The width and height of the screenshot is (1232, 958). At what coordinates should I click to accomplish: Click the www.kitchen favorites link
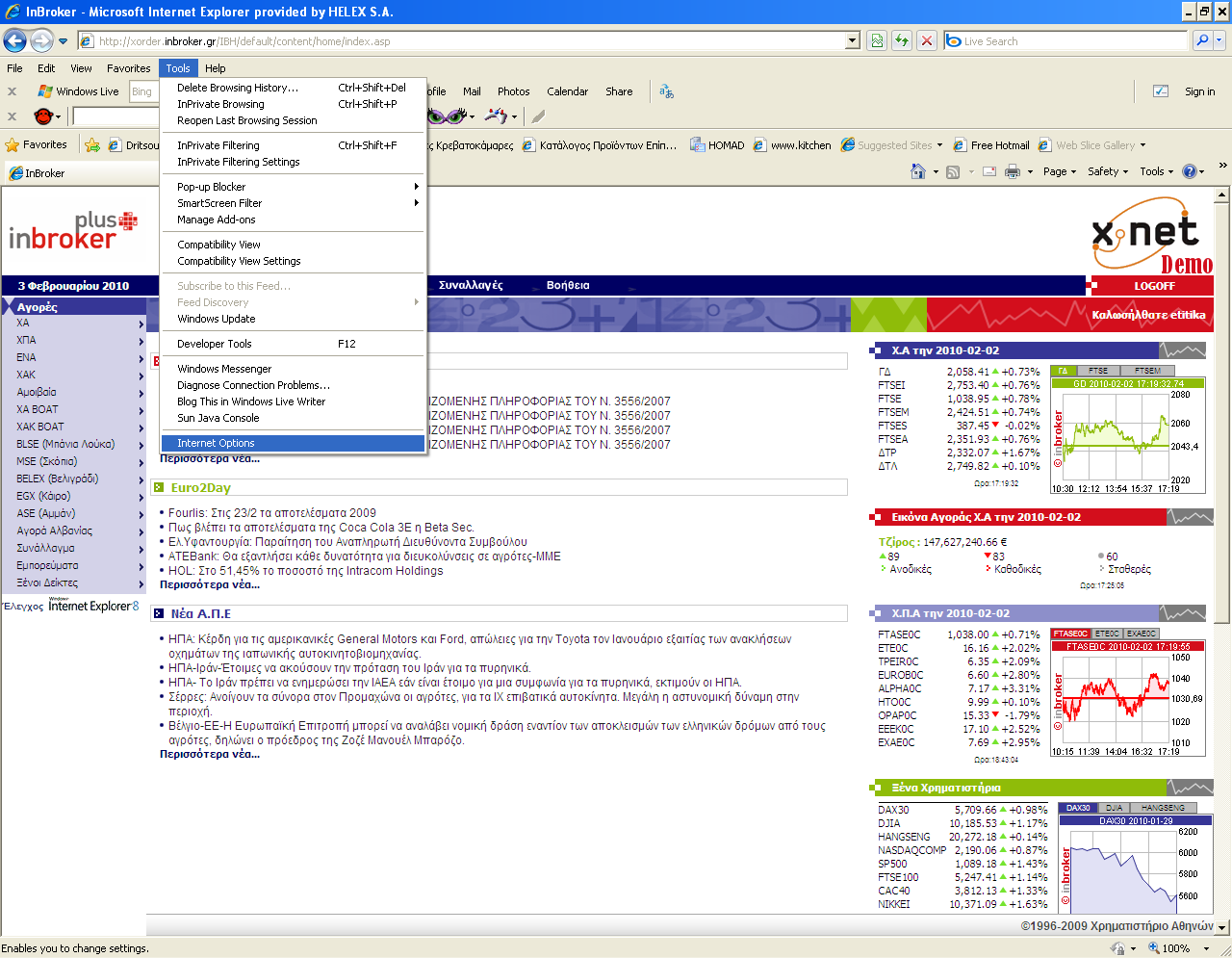point(792,145)
